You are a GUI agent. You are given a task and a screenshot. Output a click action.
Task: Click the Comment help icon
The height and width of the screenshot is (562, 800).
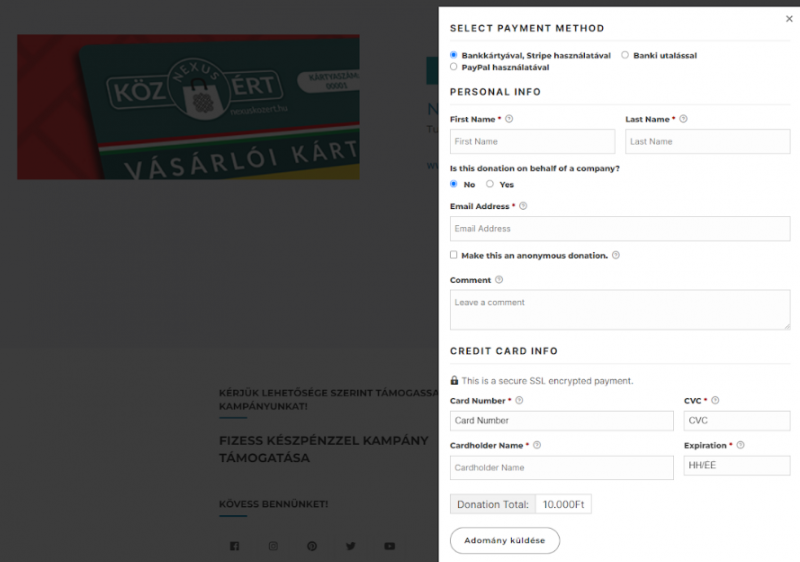tap(499, 279)
